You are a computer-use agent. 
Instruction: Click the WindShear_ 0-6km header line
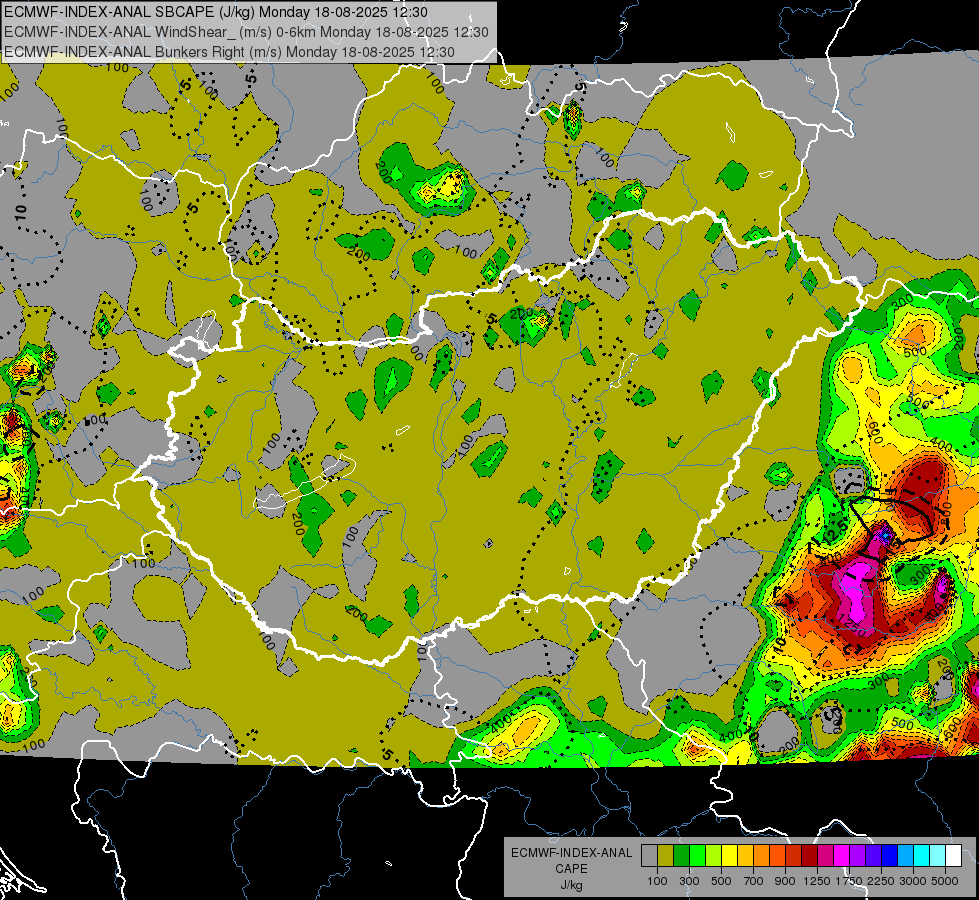tap(246, 32)
